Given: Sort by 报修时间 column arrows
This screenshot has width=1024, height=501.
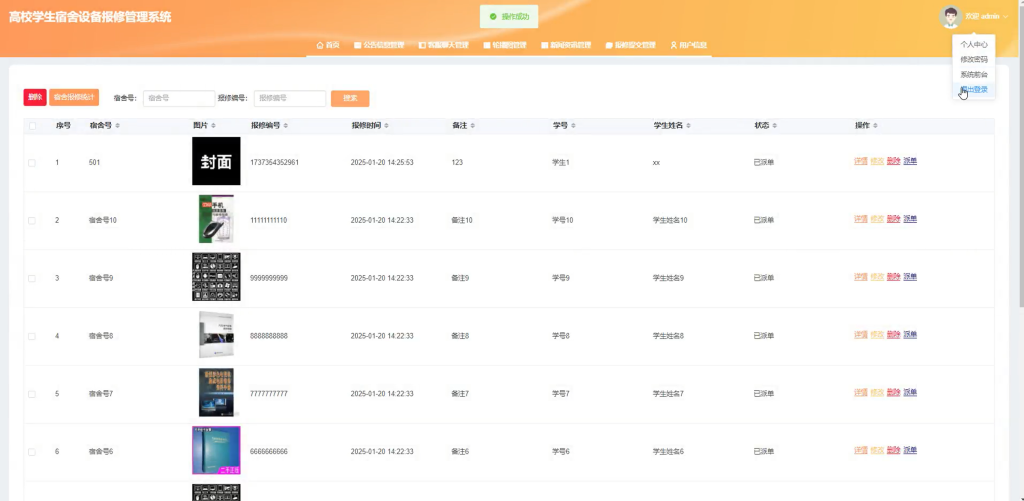Looking at the screenshot, I should coord(386,125).
